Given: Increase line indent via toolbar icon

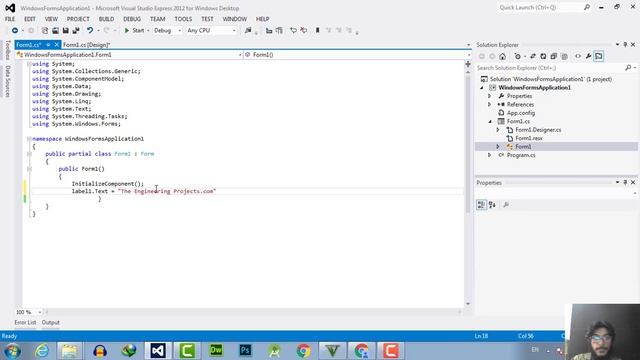Looking at the screenshot, I should 279,31.
